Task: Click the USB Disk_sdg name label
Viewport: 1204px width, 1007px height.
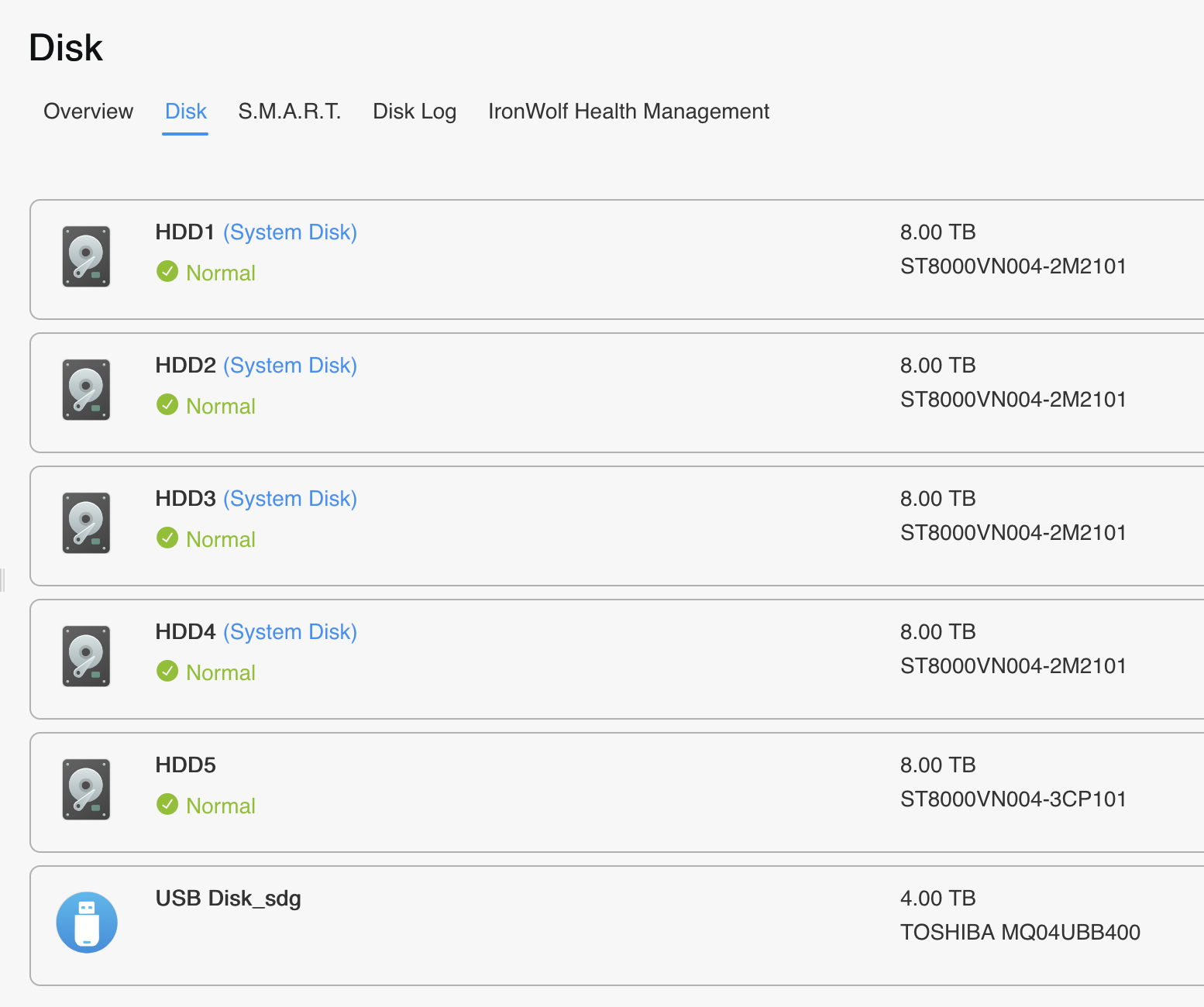Action: coord(229,899)
